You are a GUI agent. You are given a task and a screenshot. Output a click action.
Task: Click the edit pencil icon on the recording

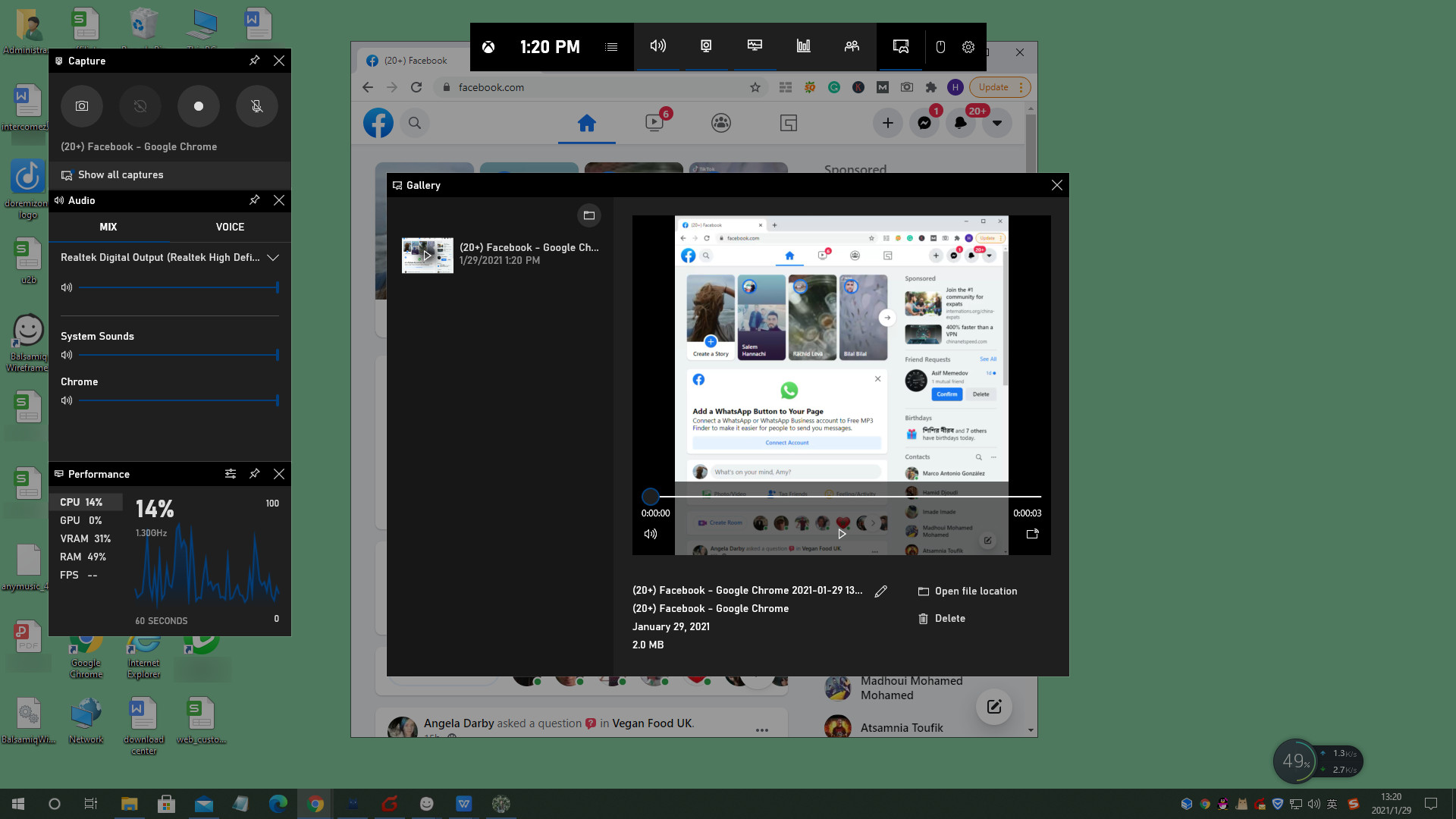(x=881, y=591)
